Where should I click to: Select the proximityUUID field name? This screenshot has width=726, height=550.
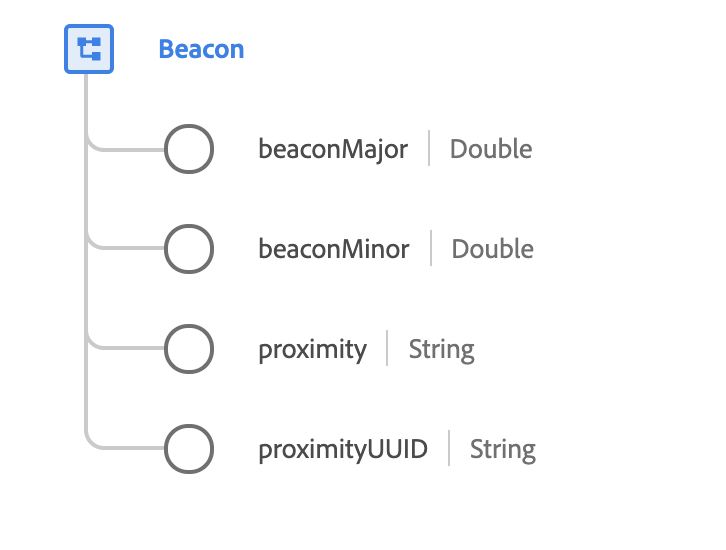[x=343, y=449]
